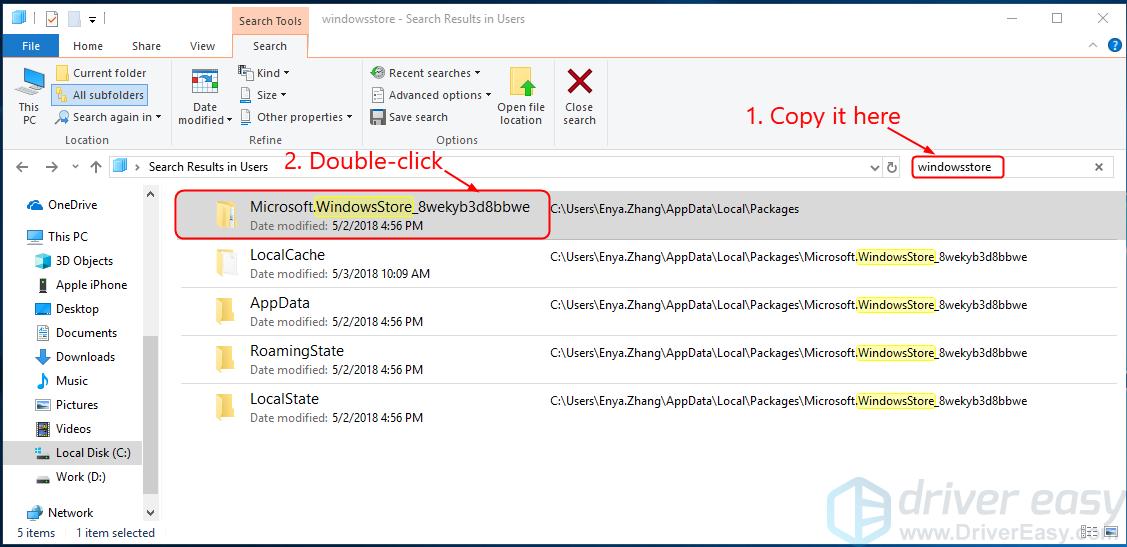
Task: Click the File Explorer title bar icon
Action: tap(19, 18)
